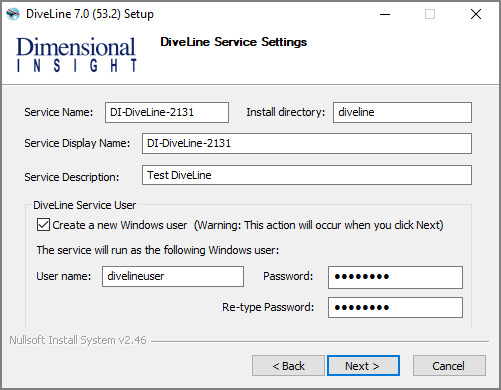Close the DiveLine Setup window
Screen dimensions: 501x390
coord(476,14)
